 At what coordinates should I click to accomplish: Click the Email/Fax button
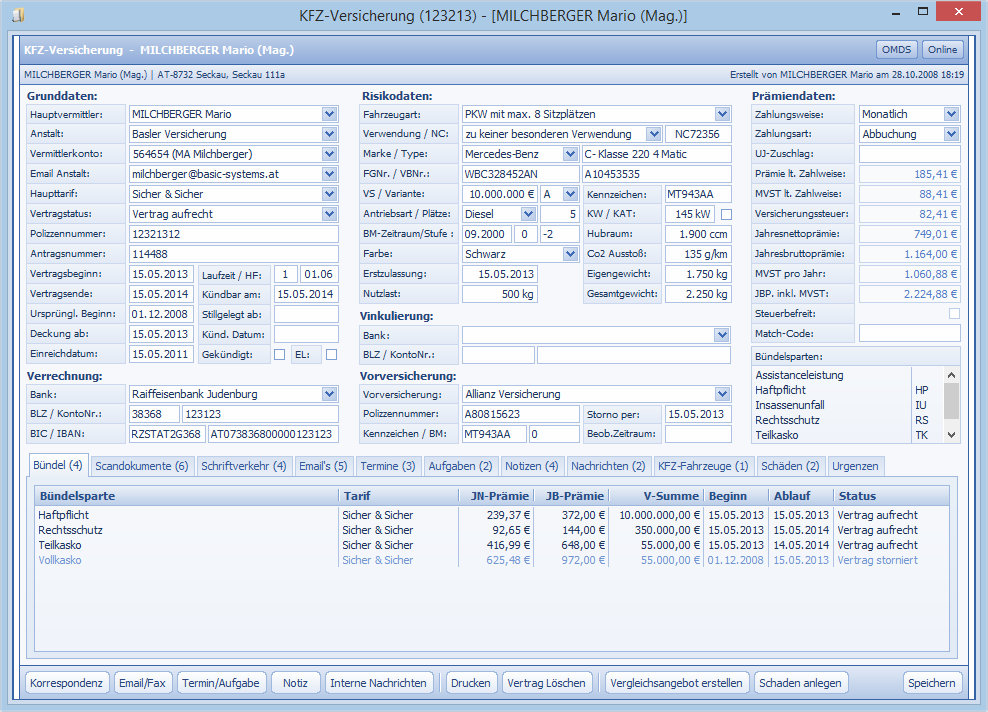tap(142, 683)
